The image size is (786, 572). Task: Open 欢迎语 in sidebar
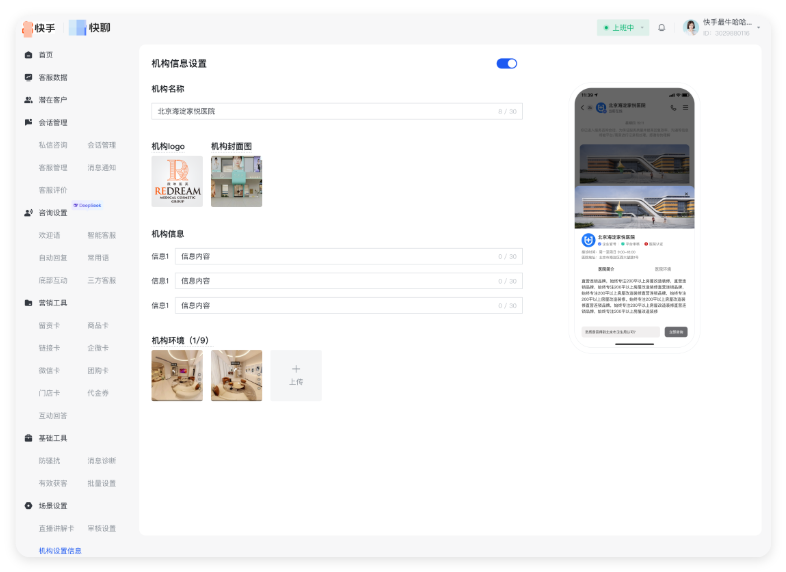(50, 235)
